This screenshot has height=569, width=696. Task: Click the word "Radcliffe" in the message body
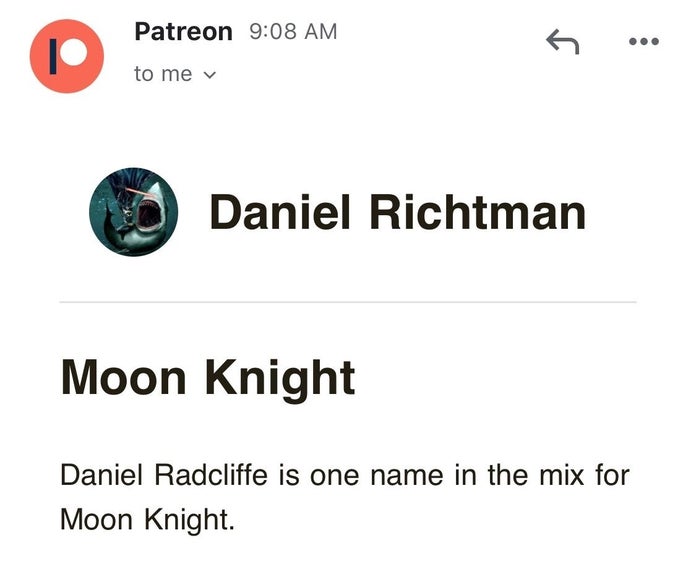pyautogui.click(x=211, y=474)
